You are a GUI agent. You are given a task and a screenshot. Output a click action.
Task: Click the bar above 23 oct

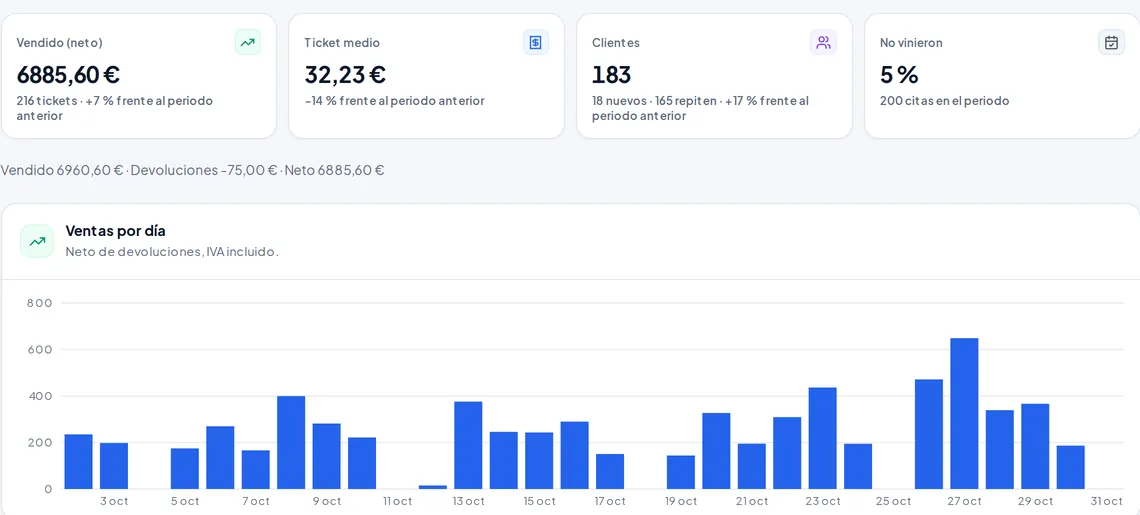point(822,438)
